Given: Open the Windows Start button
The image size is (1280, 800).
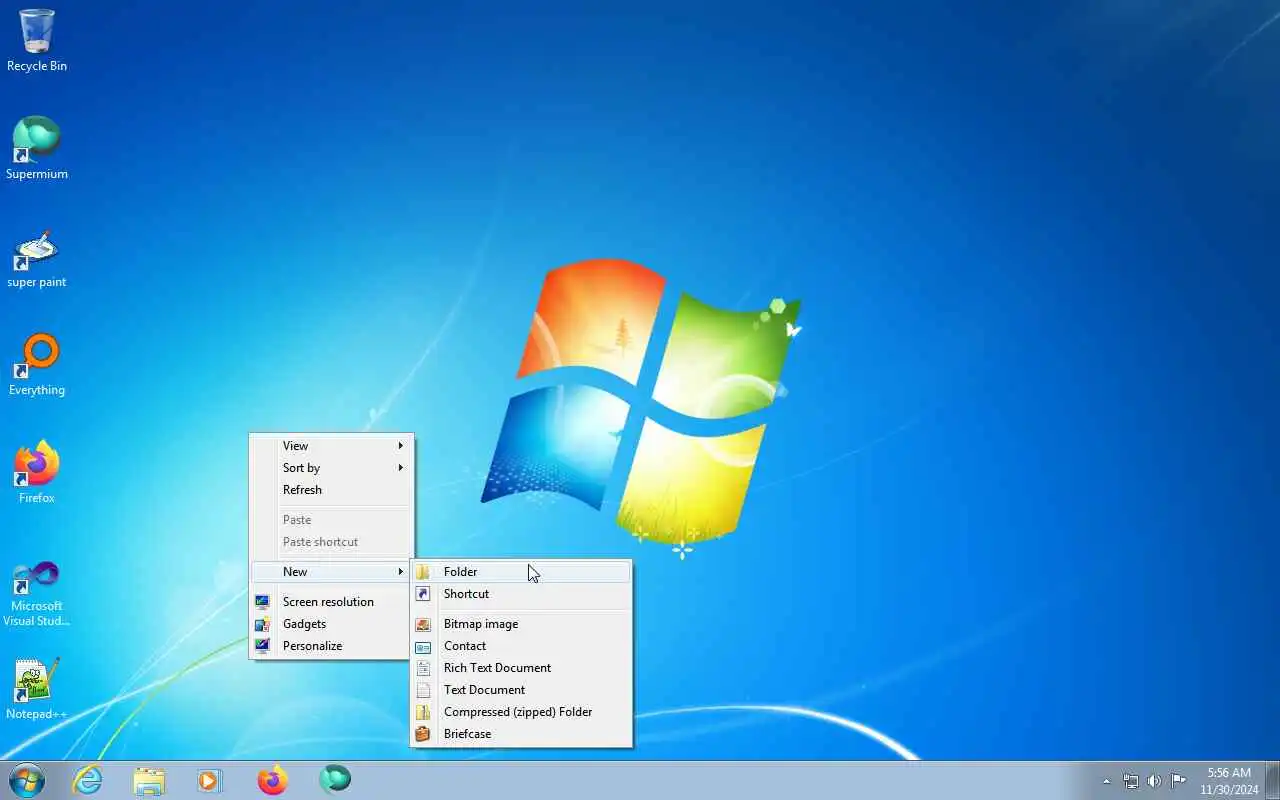Looking at the screenshot, I should [27, 779].
